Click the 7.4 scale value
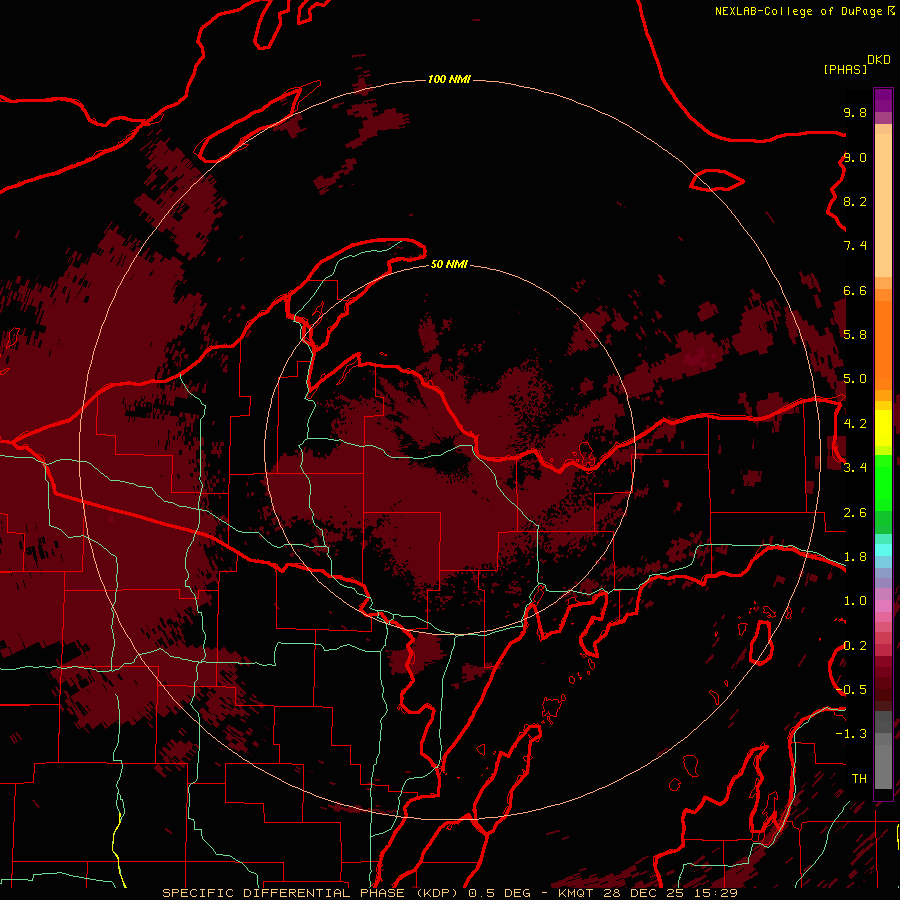Screen dimensions: 900x900 855,246
